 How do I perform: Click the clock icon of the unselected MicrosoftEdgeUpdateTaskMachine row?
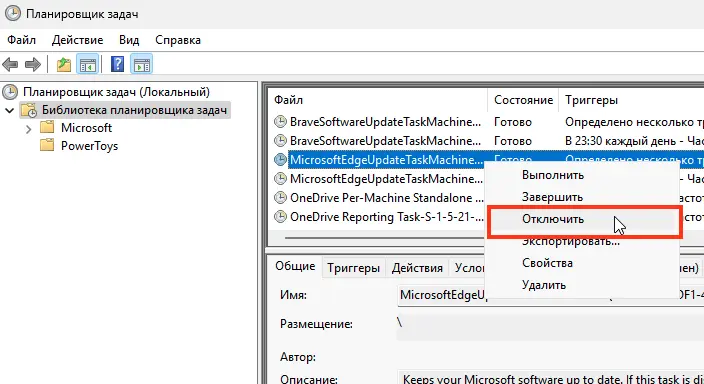[280, 179]
